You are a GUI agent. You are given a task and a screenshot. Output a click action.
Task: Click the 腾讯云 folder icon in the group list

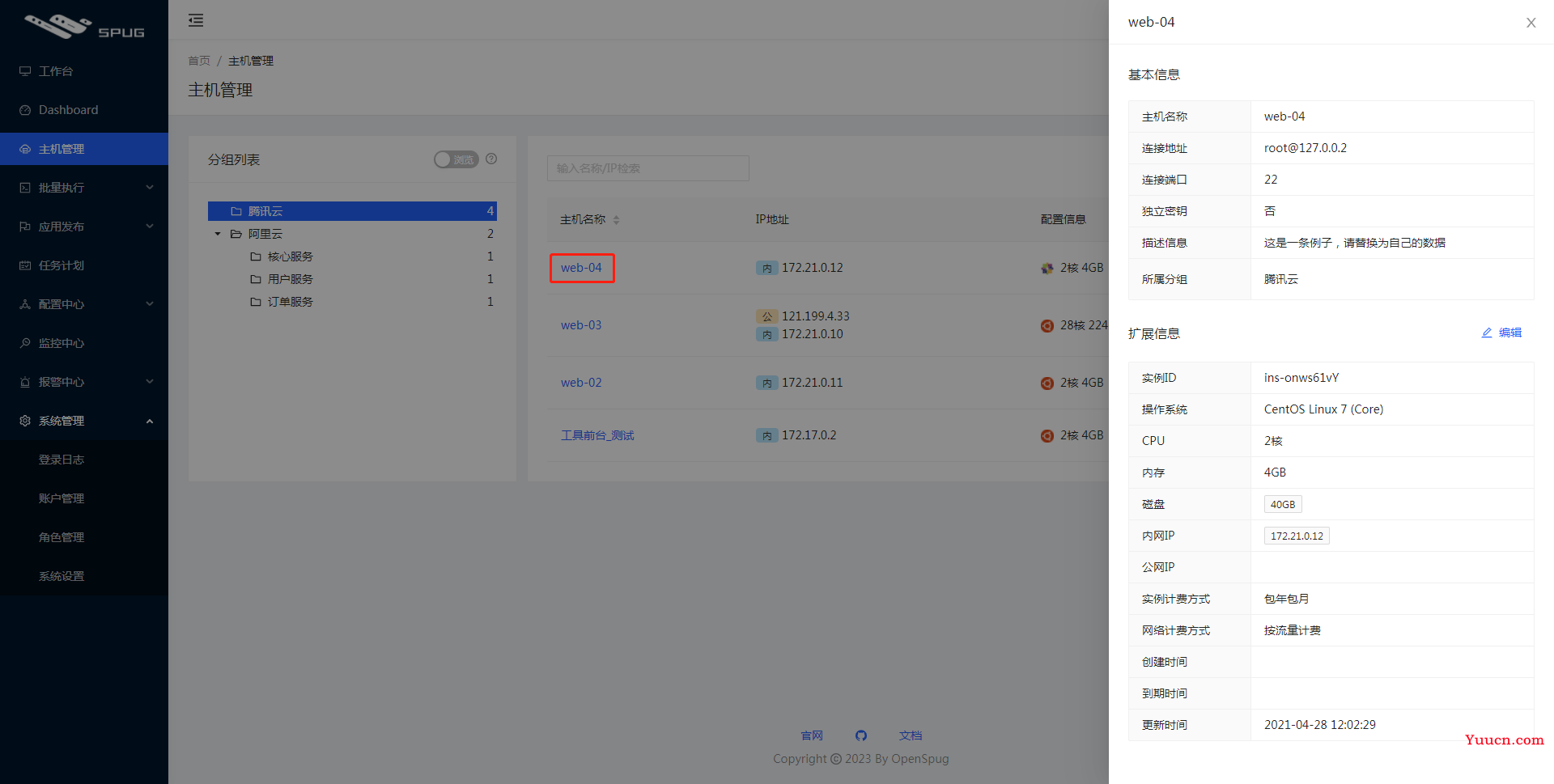coord(236,211)
